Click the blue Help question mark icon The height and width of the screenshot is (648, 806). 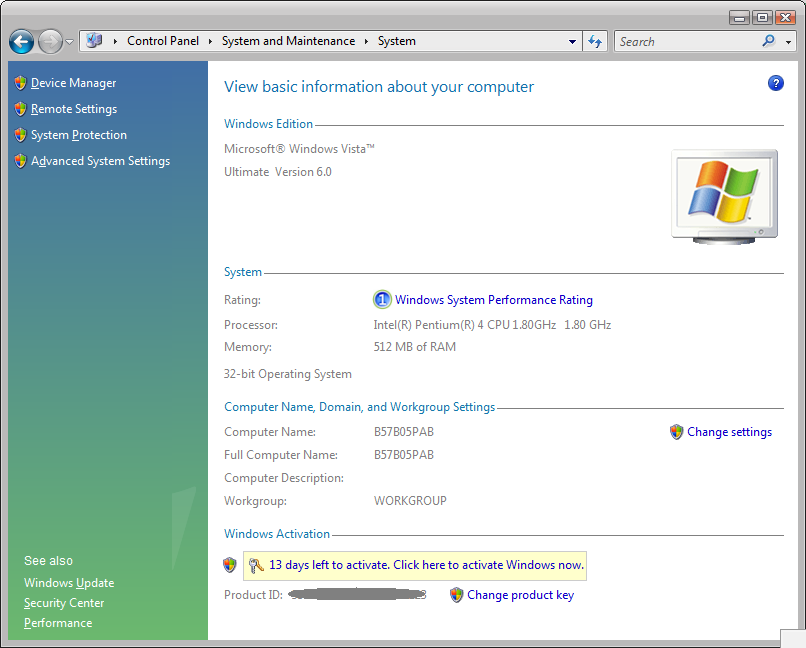[776, 83]
